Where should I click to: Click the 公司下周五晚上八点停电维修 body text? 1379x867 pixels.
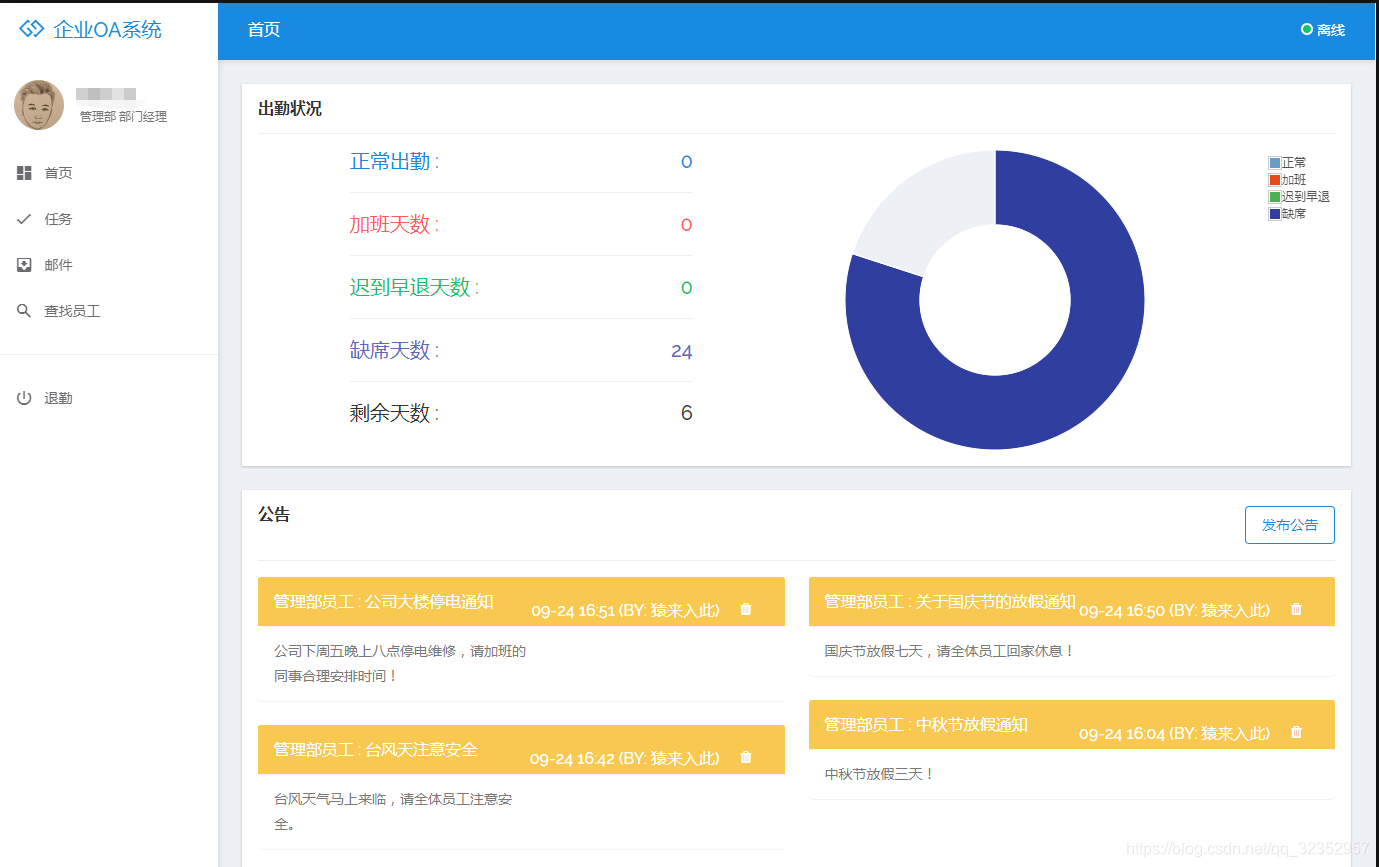coord(400,663)
